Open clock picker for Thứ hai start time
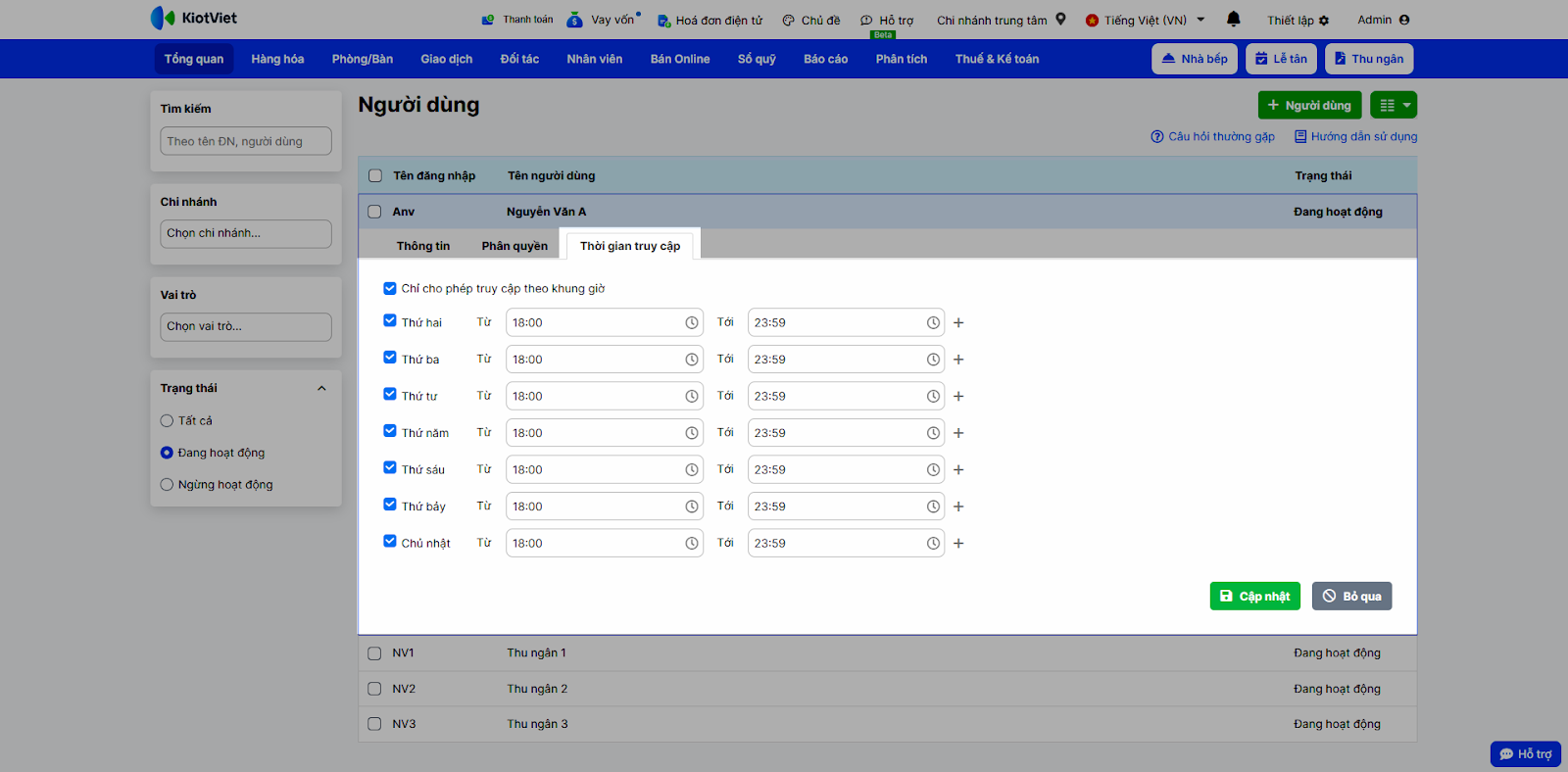The image size is (1568, 772). pos(691,322)
